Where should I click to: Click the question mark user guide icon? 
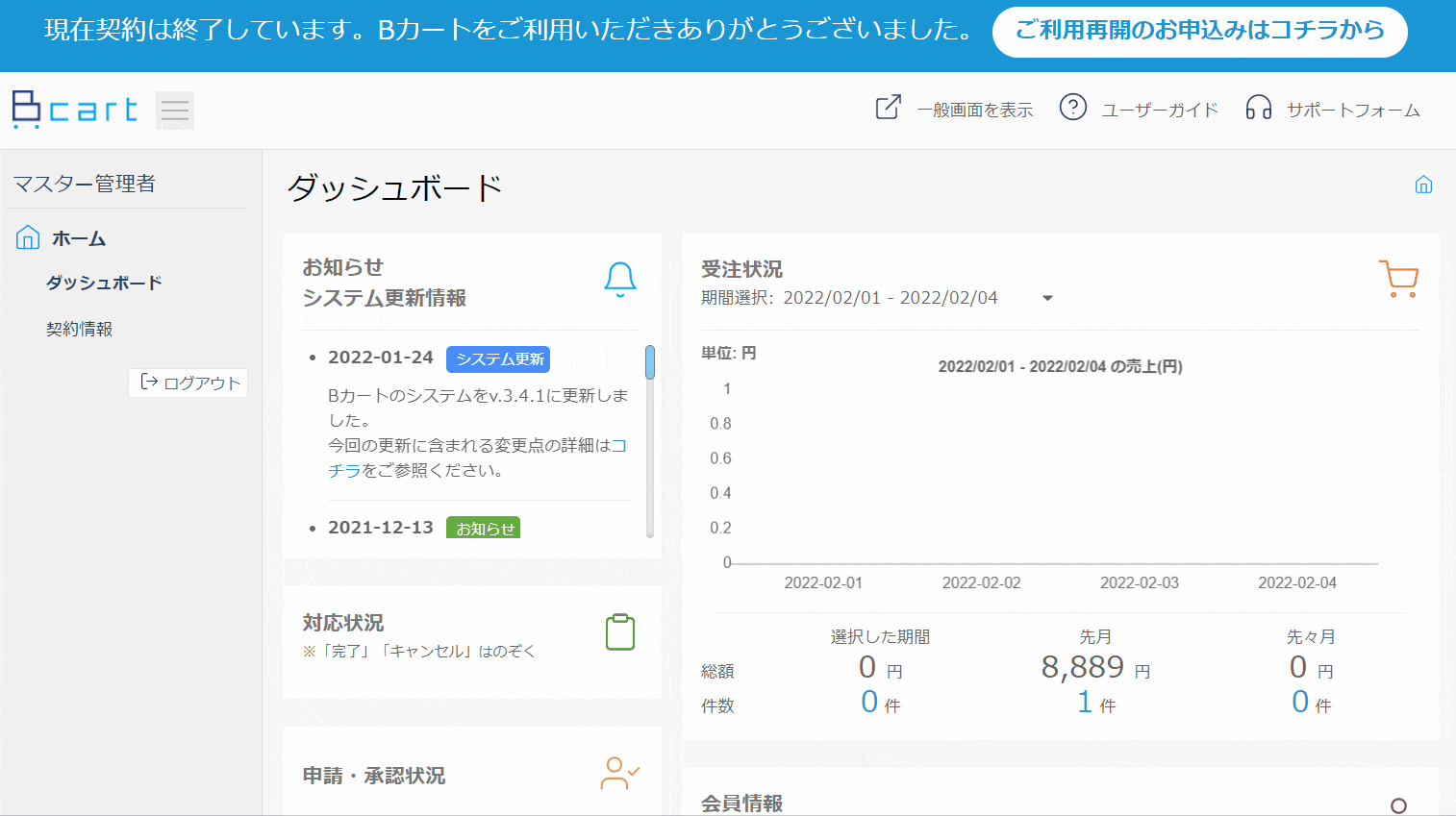pos(1072,107)
